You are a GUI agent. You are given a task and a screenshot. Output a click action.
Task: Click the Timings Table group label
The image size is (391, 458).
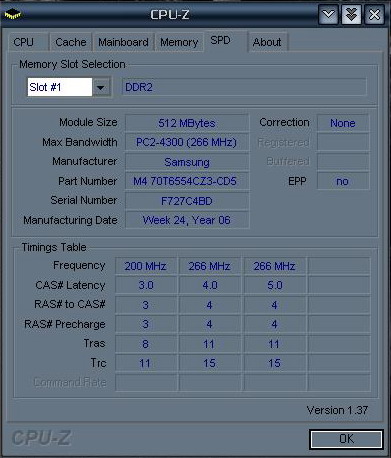54,247
